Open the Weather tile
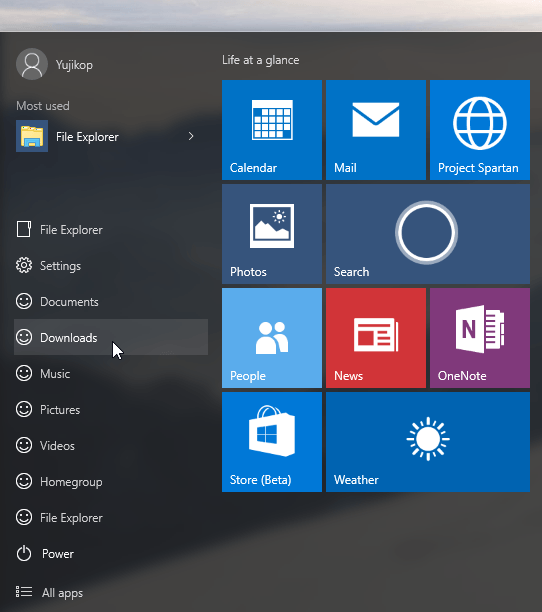 [428, 442]
